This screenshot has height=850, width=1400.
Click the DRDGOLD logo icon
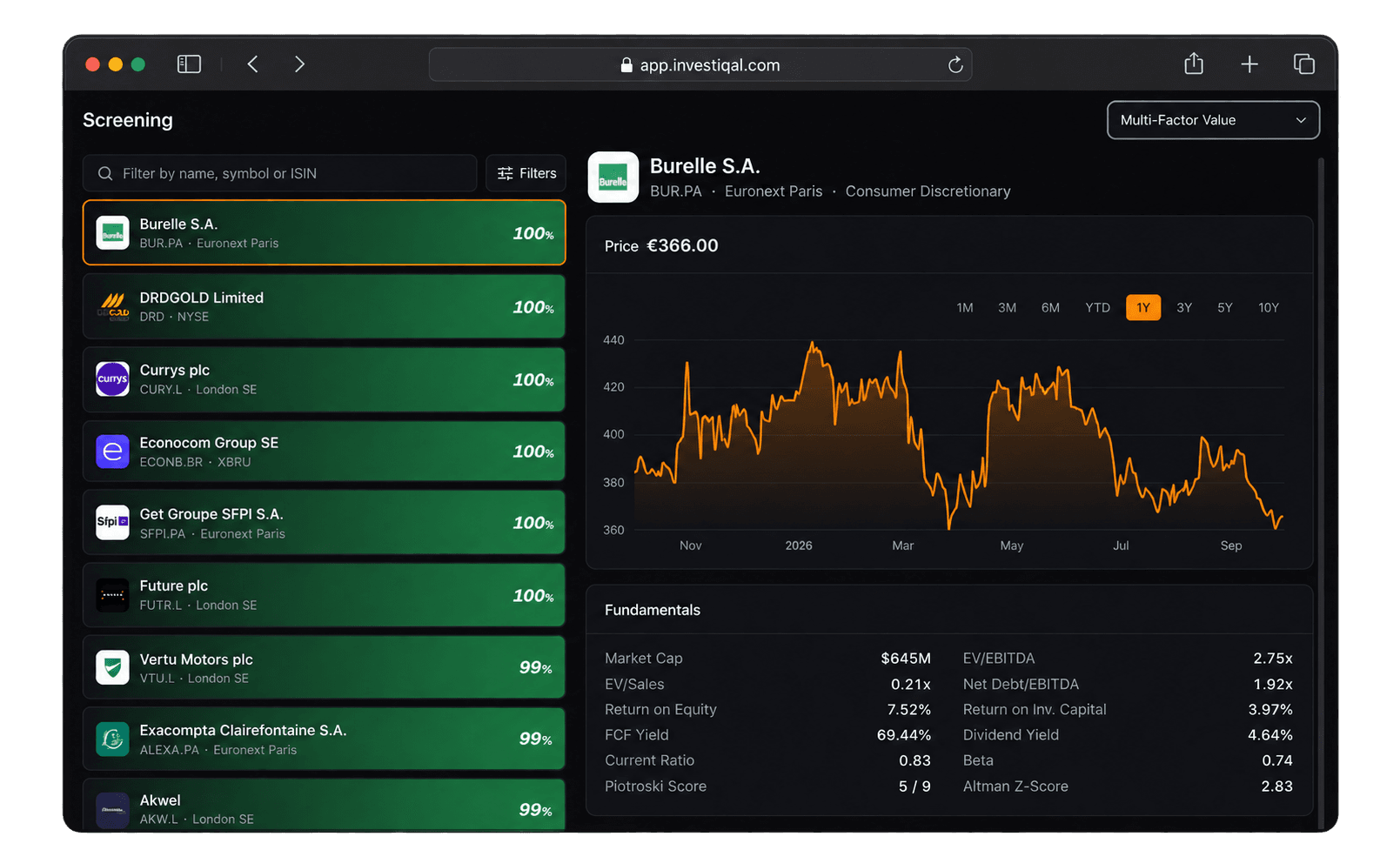112,306
